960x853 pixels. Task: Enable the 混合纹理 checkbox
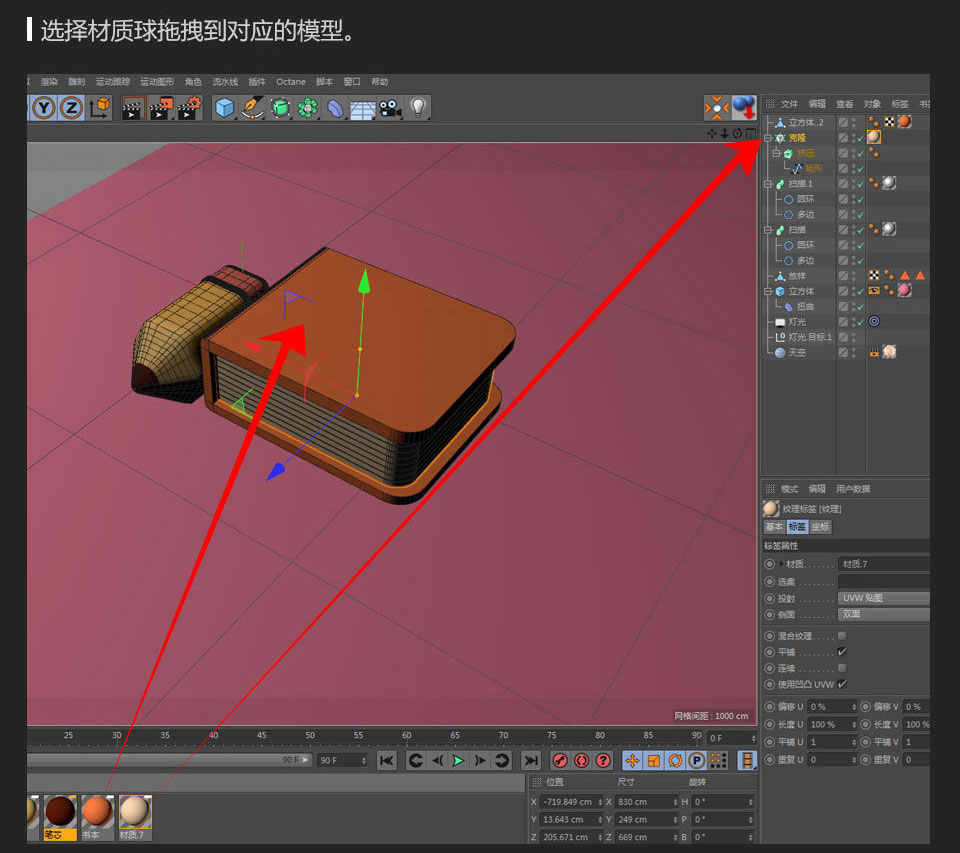[842, 636]
